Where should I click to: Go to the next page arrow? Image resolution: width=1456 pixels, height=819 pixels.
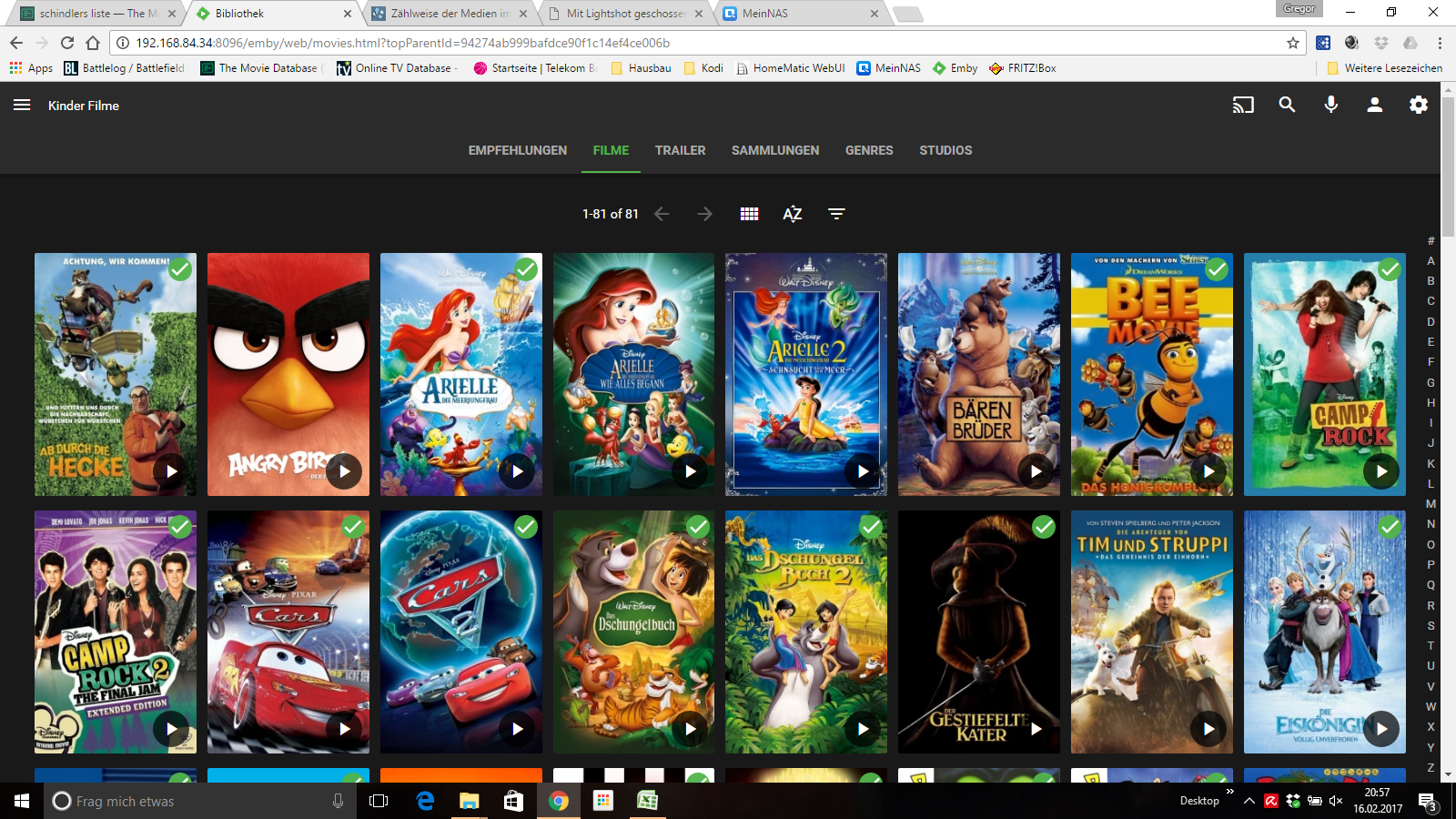[704, 214]
